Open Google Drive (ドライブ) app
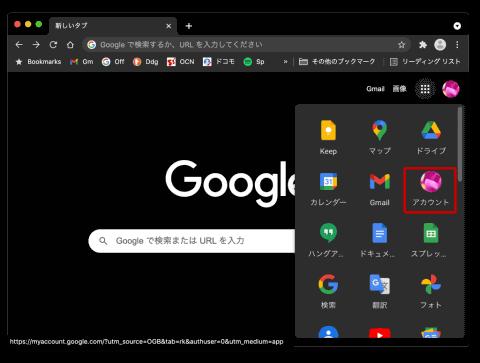Viewport: 480px width, 363px height. (431, 137)
